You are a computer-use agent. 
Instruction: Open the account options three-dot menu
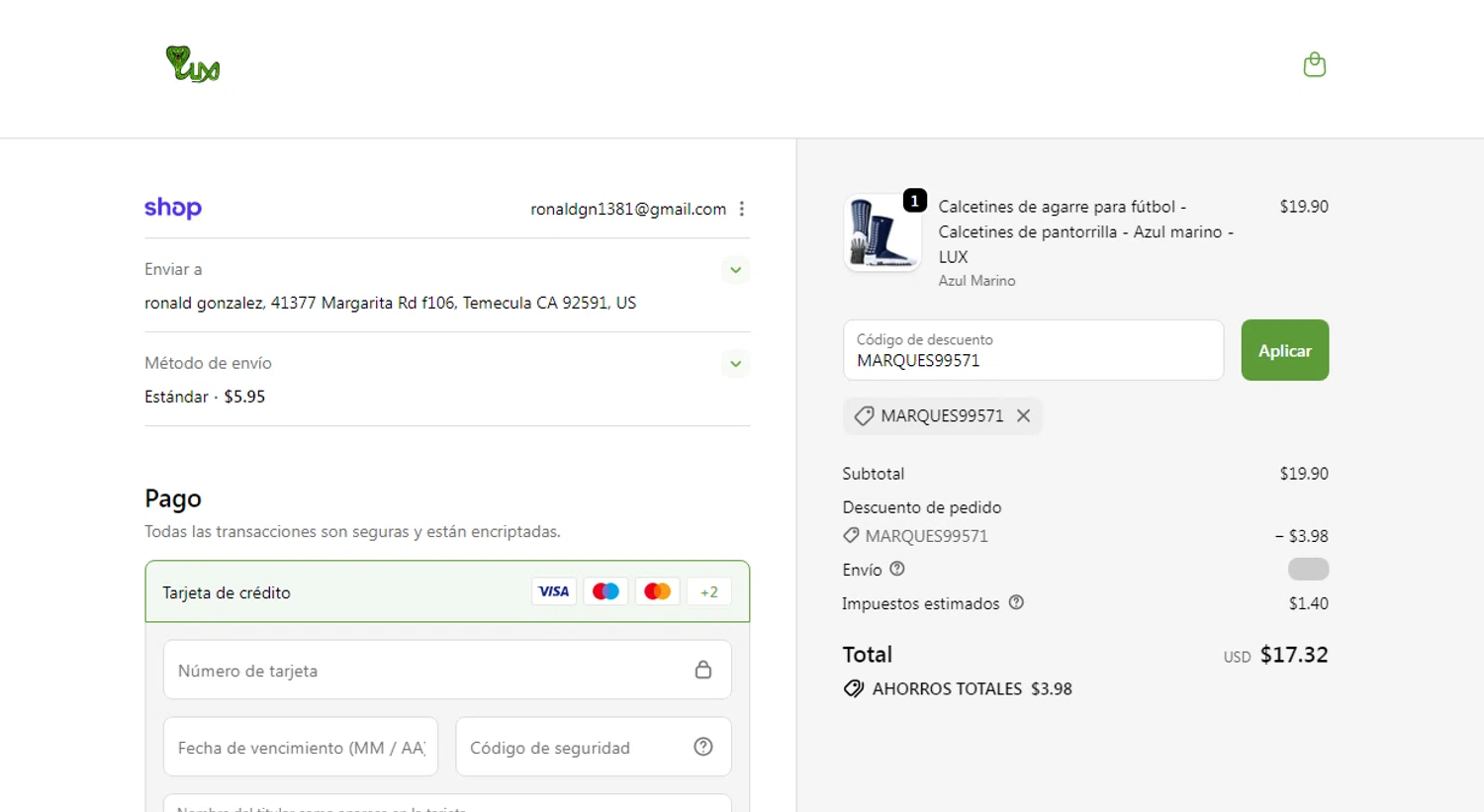741,209
